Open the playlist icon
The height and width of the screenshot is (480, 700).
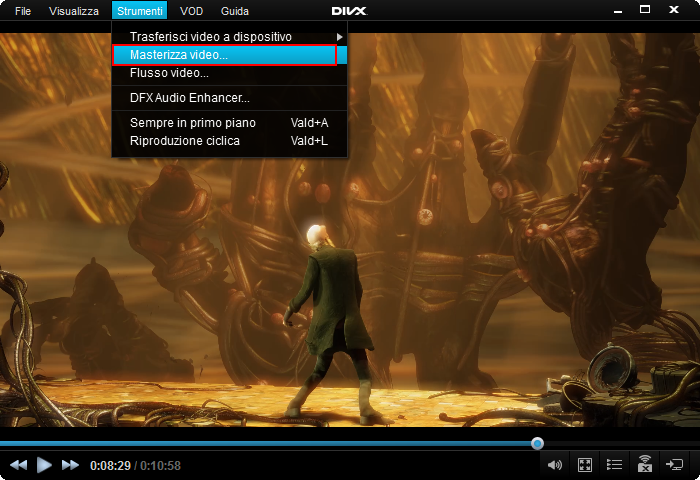coord(614,465)
